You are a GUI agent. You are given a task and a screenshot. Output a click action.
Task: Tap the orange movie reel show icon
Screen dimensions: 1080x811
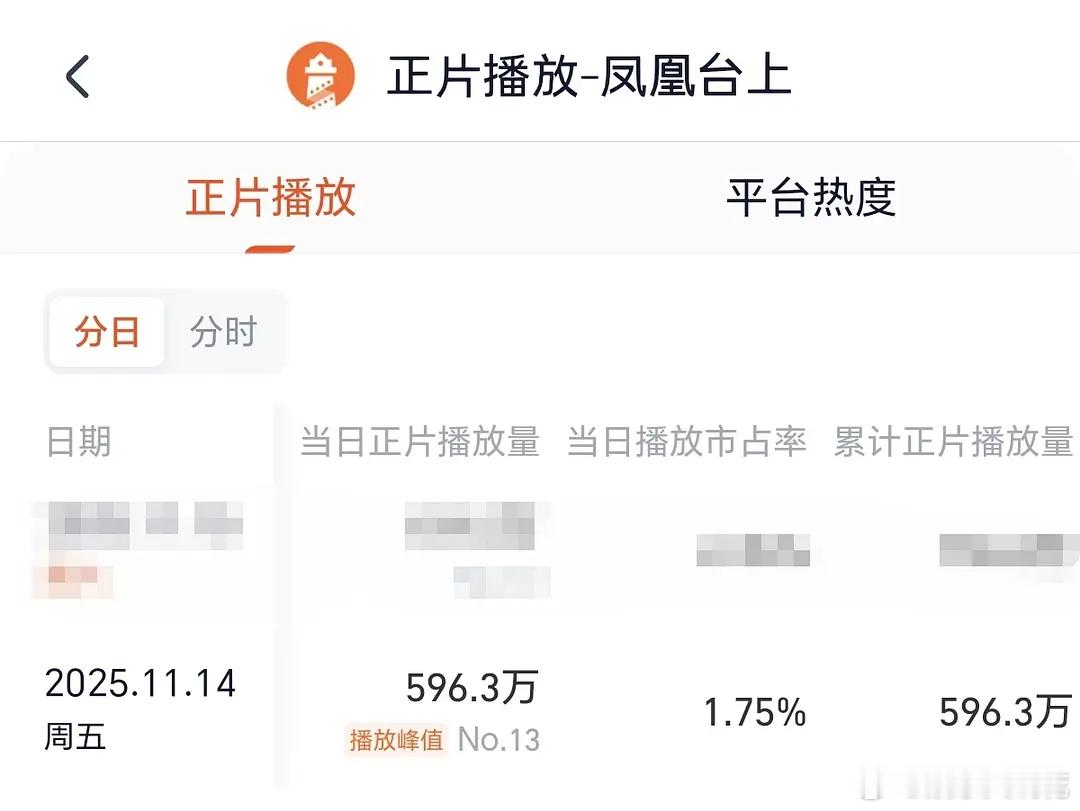tap(320, 76)
